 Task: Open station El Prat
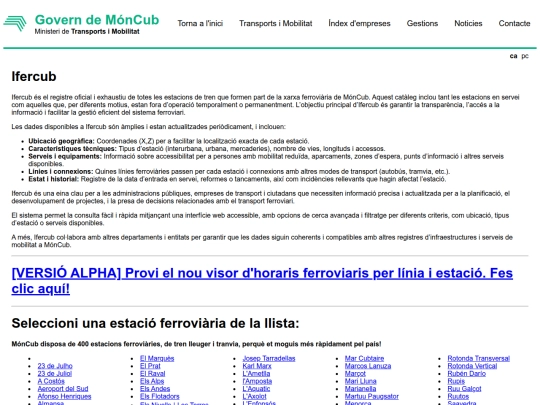tap(150, 366)
